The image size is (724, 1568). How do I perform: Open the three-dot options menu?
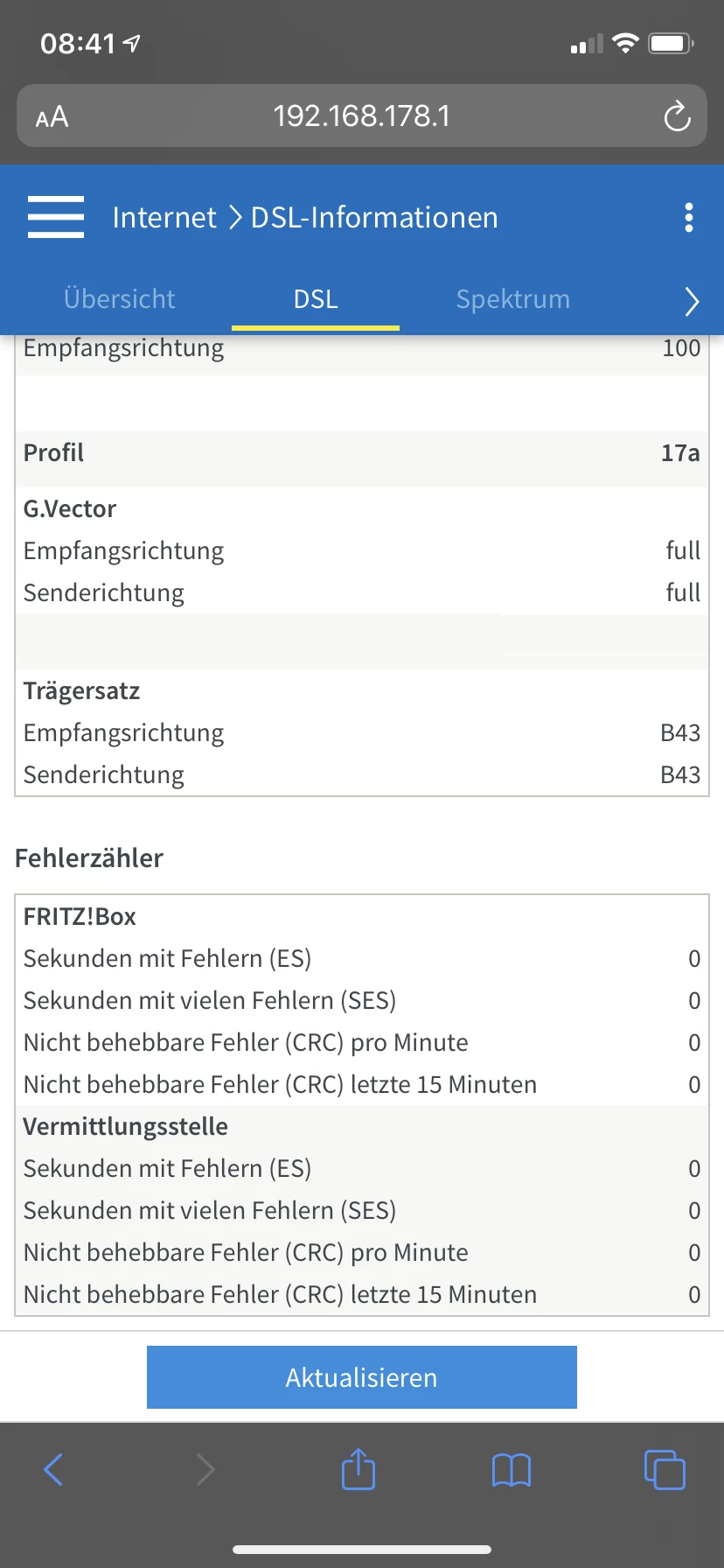[x=689, y=217]
